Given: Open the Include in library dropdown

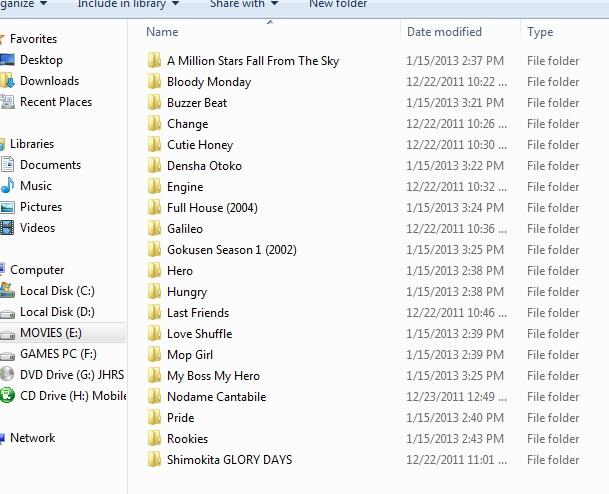Looking at the screenshot, I should pos(128,4).
